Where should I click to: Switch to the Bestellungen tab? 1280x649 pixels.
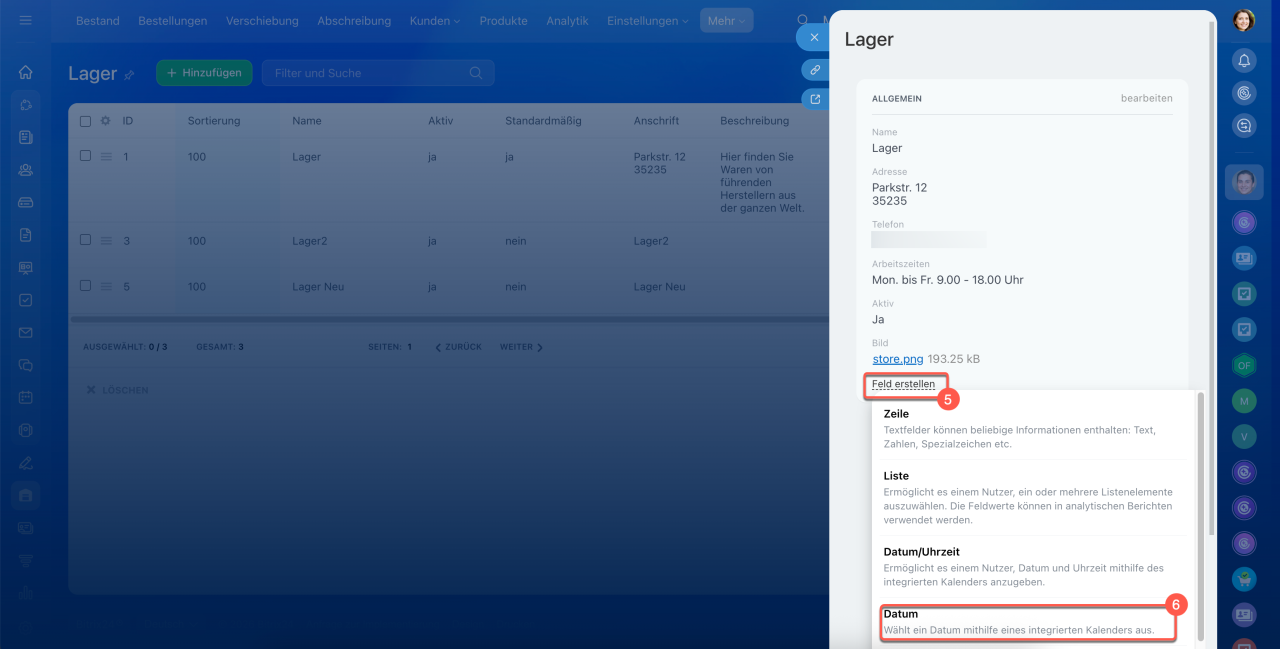tap(172, 21)
